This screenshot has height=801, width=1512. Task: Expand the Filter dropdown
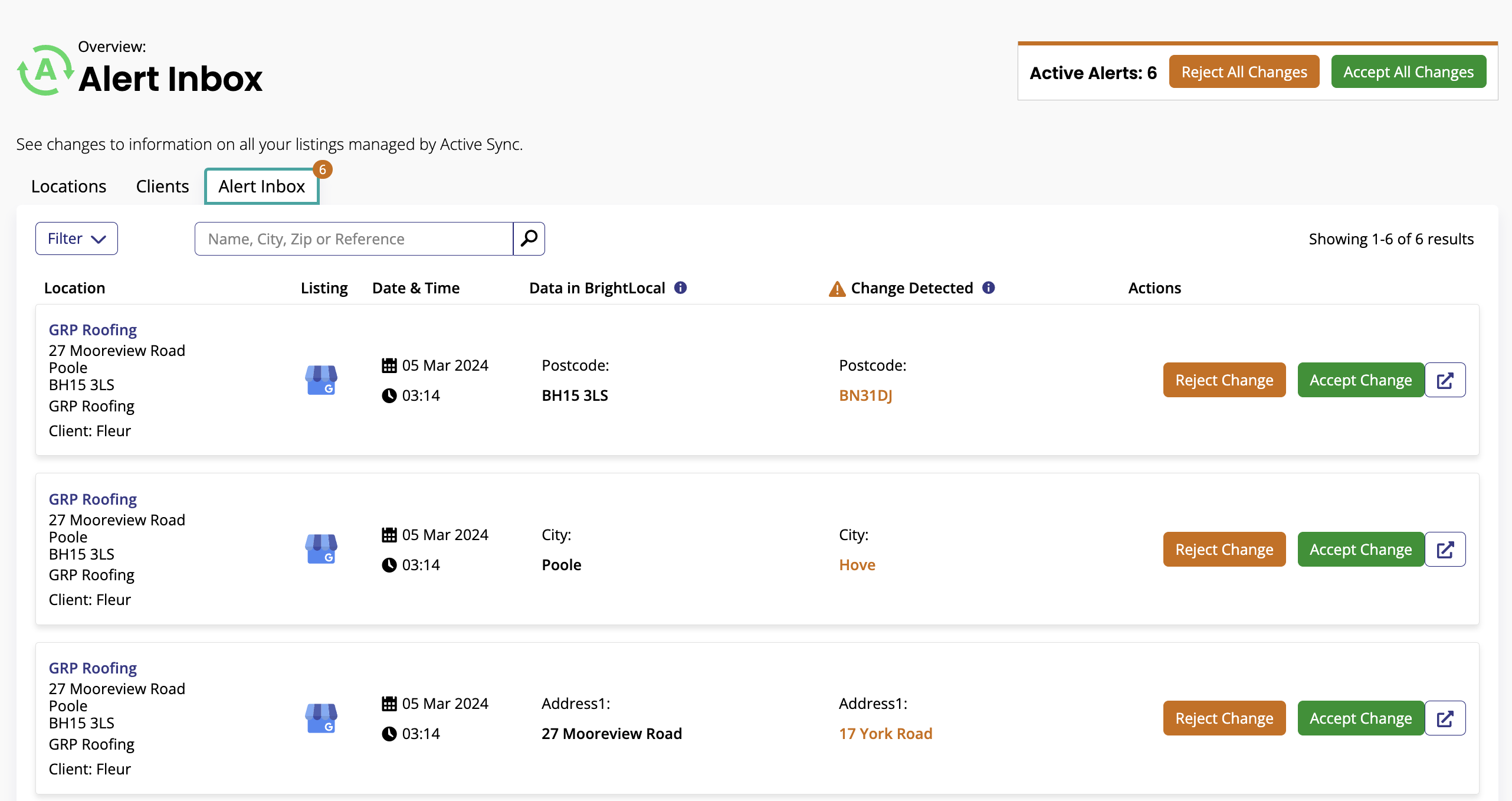point(77,238)
